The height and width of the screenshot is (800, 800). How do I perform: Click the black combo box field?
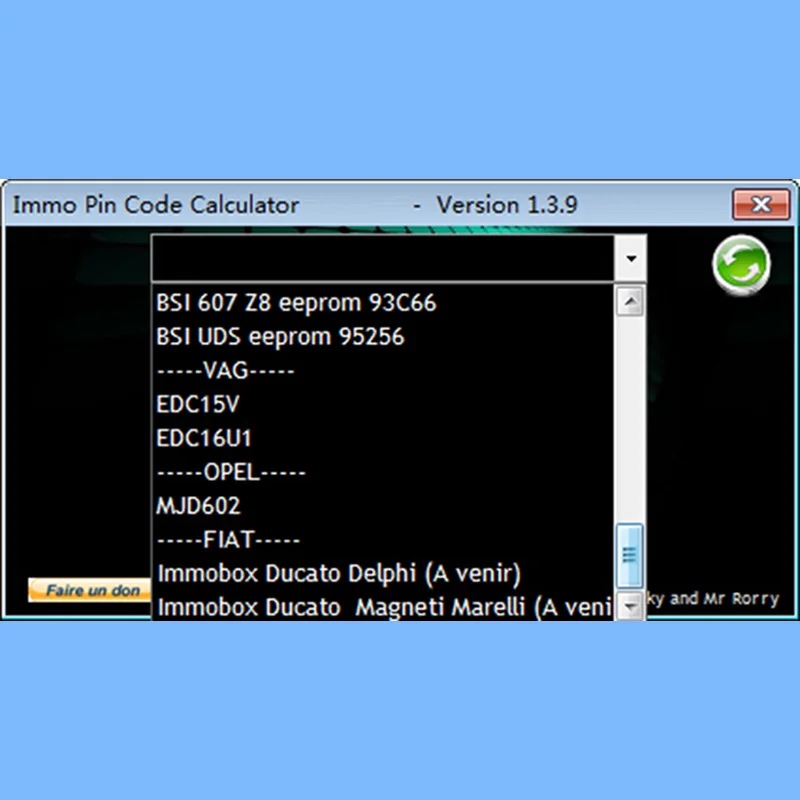tap(383, 258)
